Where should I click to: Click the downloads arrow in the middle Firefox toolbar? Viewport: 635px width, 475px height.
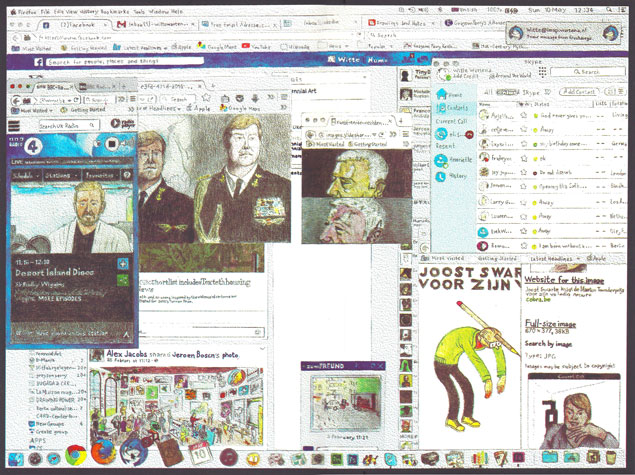coord(255,98)
